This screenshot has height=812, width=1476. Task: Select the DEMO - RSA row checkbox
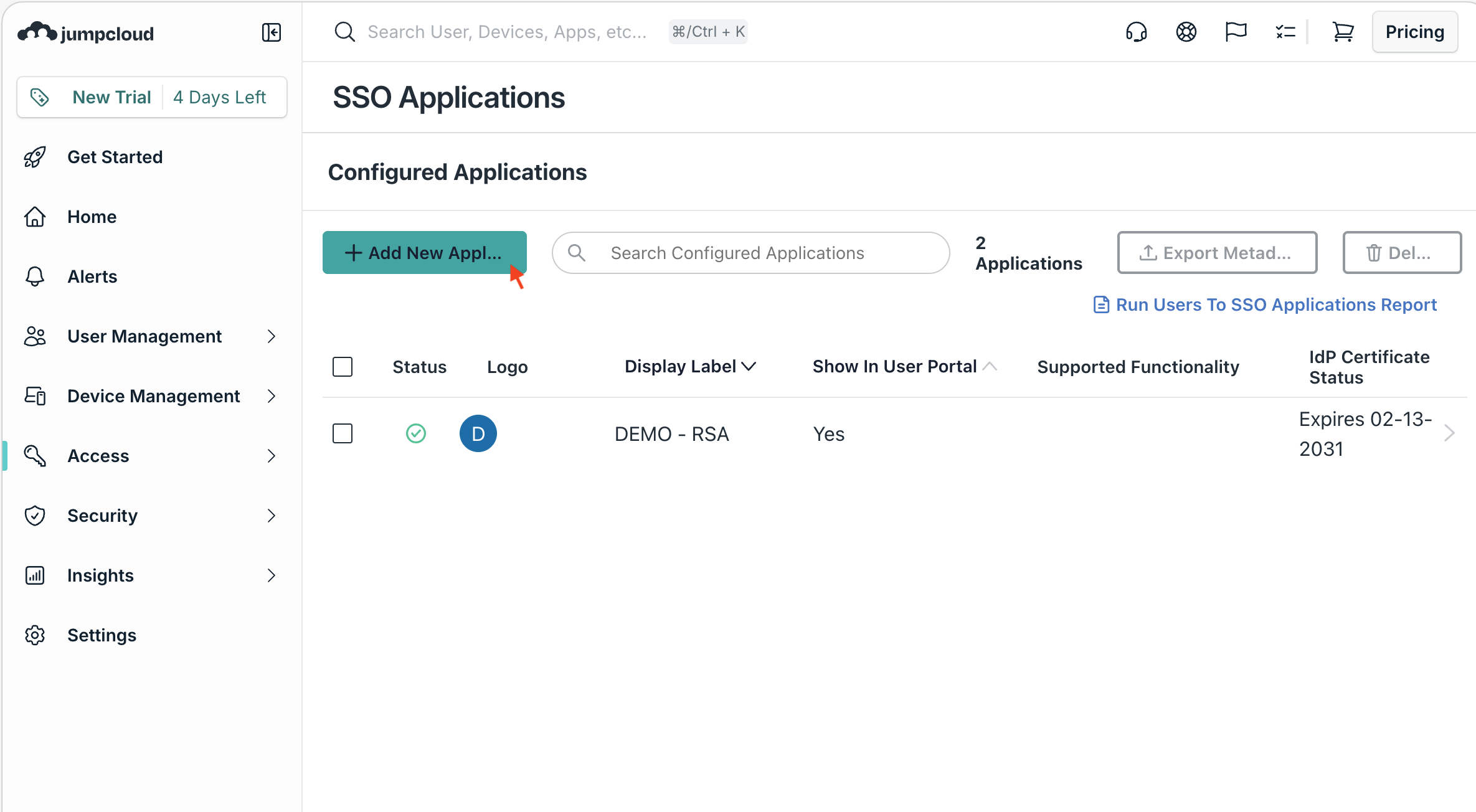(343, 433)
